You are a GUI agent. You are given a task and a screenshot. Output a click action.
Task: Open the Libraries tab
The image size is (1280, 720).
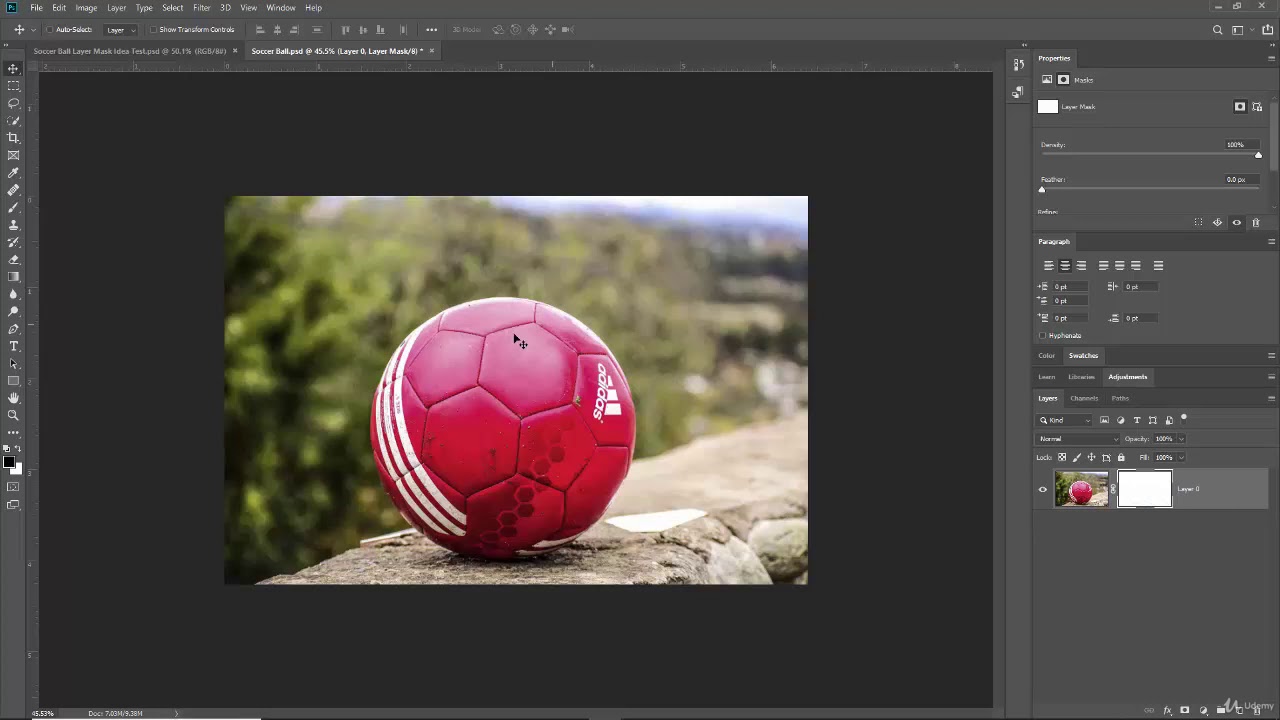(x=1081, y=377)
